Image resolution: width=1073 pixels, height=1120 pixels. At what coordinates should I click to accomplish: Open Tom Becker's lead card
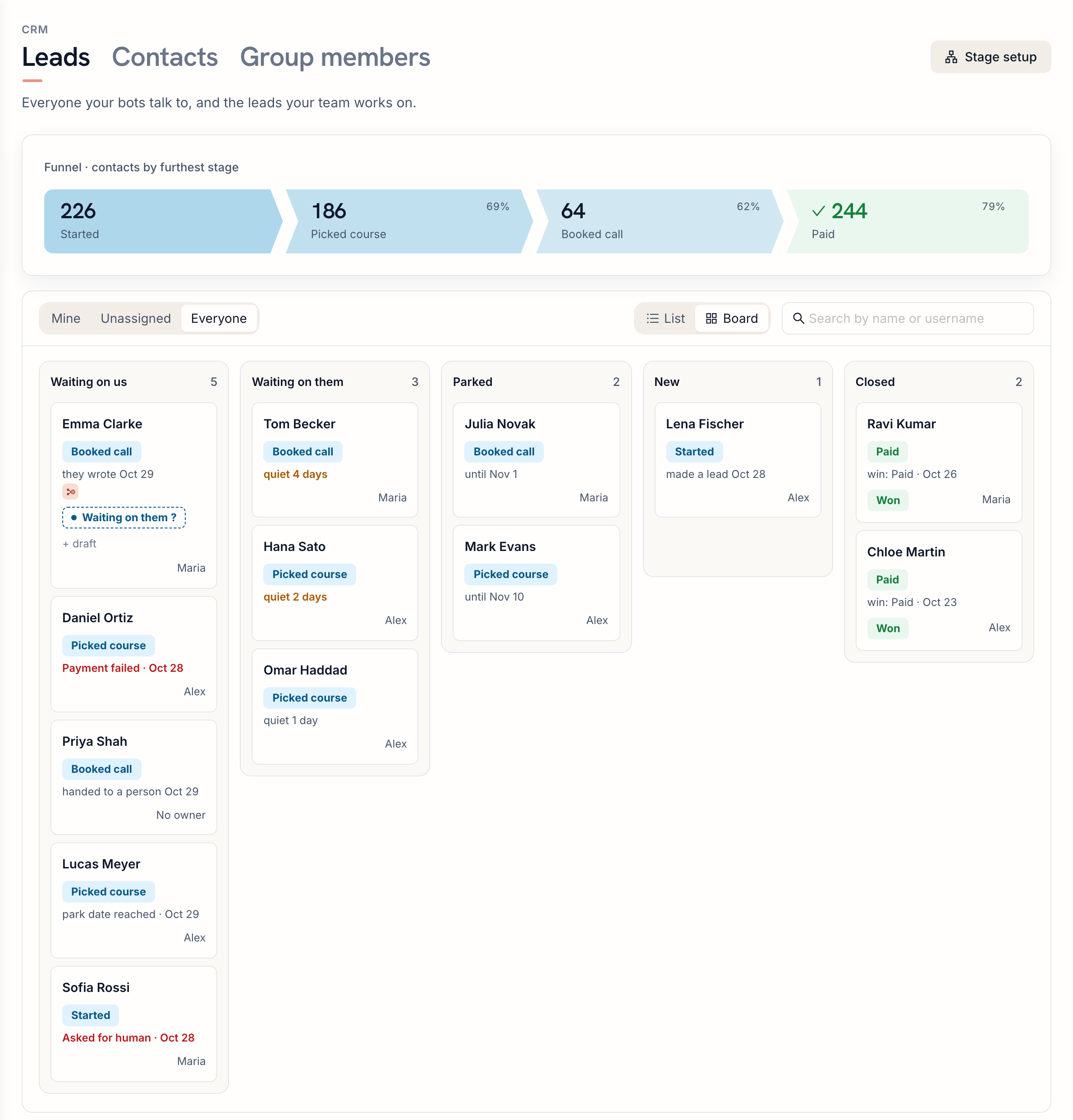click(x=335, y=460)
